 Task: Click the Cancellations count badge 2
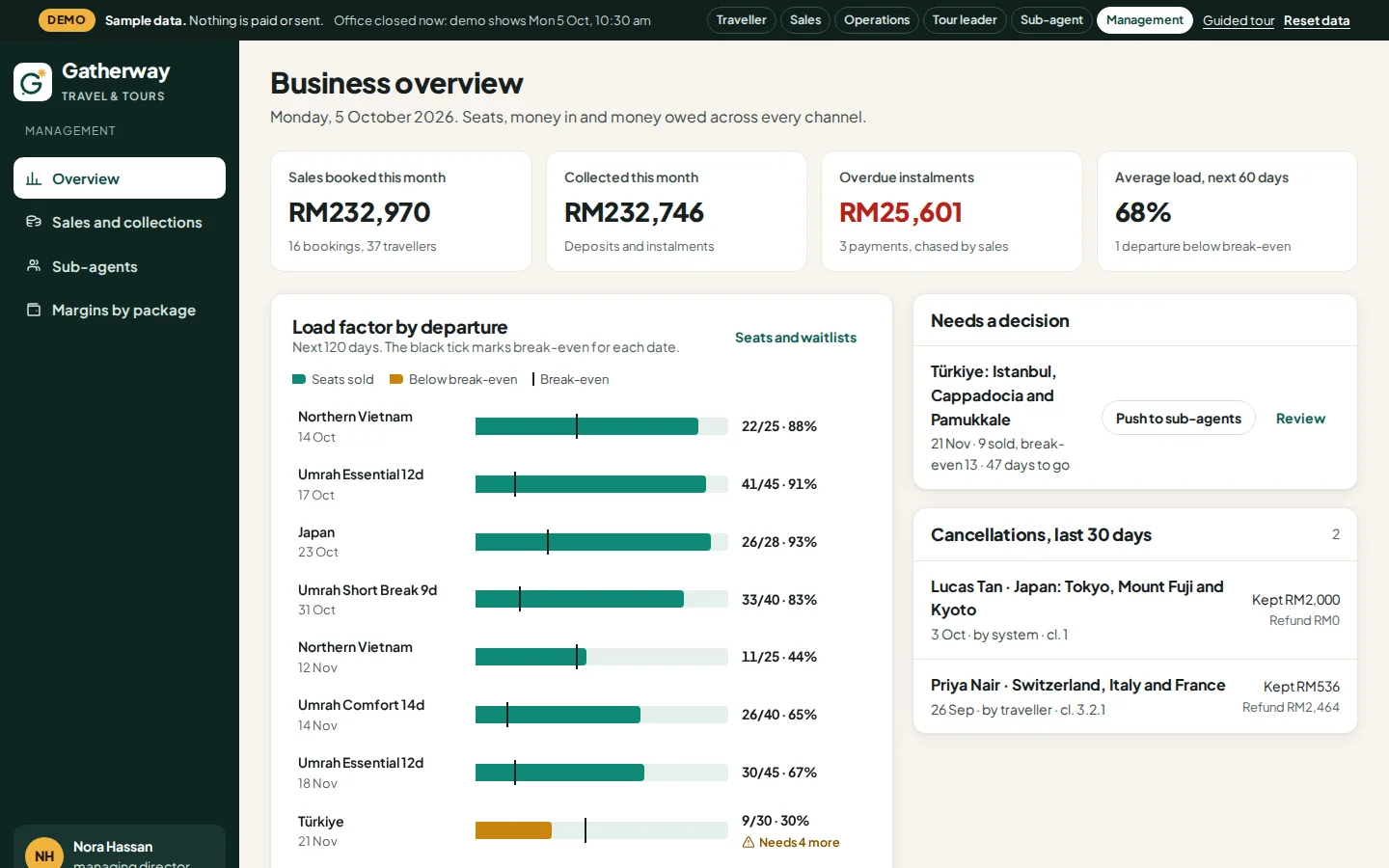pos(1336,534)
